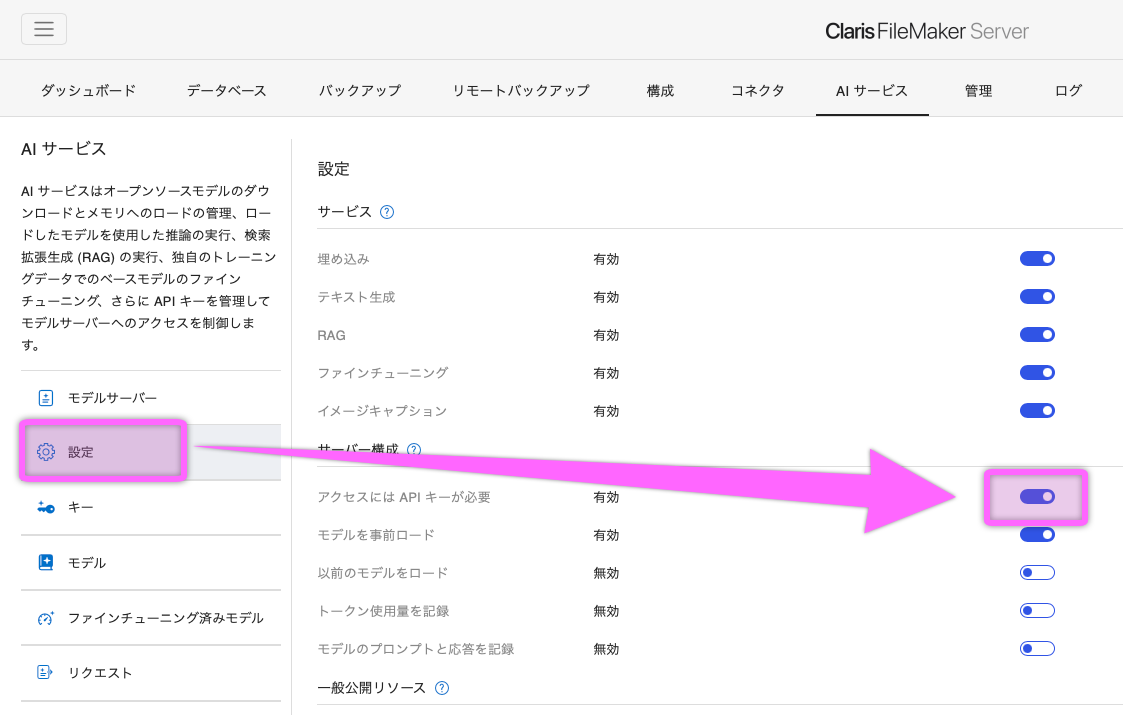1123x715 pixels.
Task: Open the 管理 tab
Action: (978, 90)
